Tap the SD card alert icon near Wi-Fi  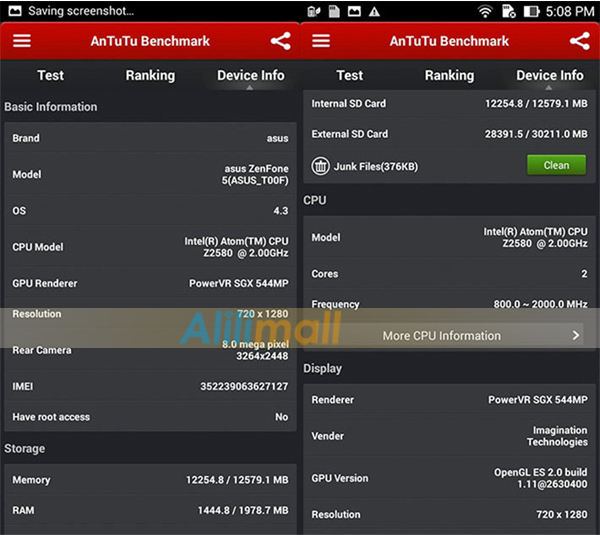(509, 11)
